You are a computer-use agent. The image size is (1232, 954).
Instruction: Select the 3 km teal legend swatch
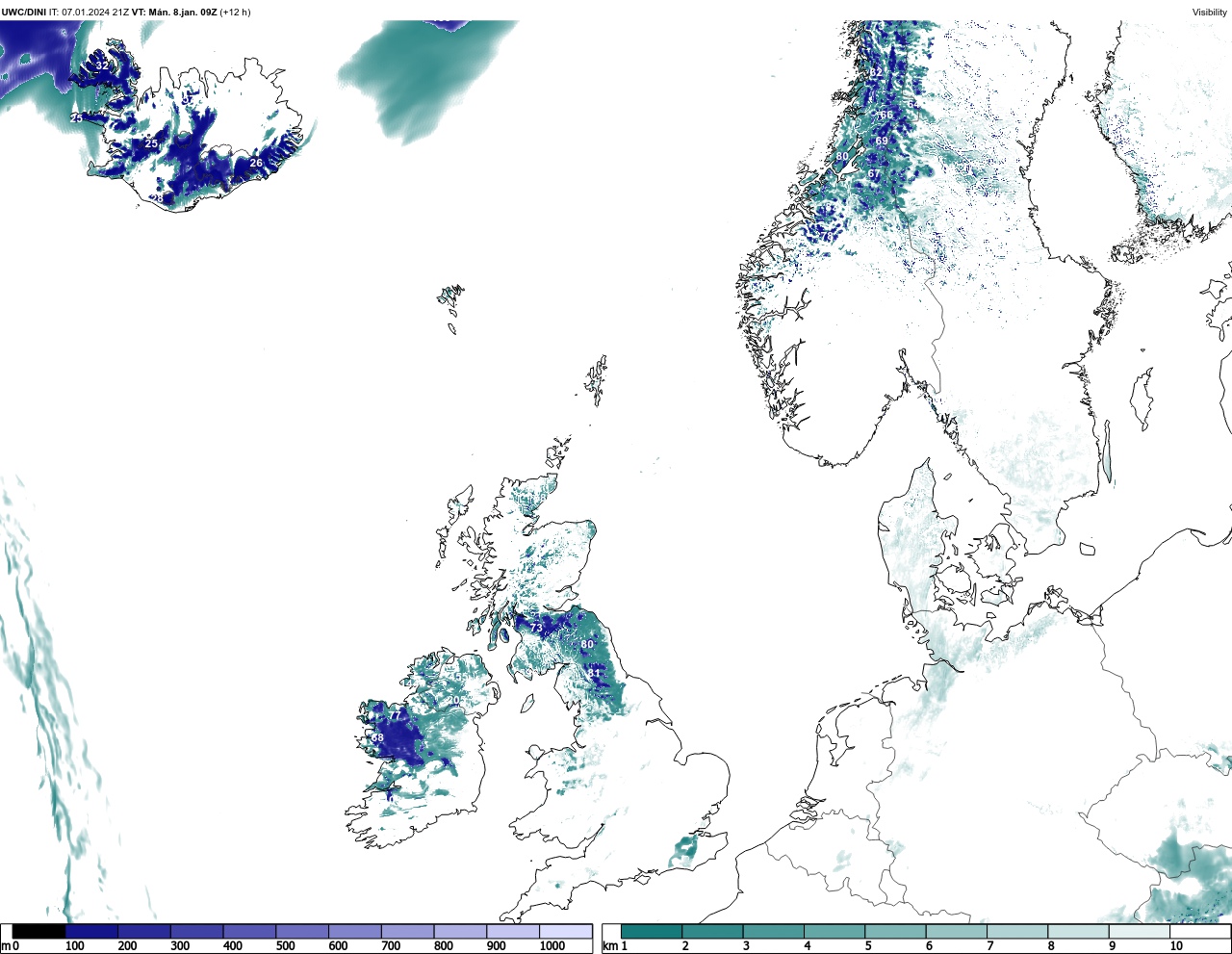click(773, 932)
